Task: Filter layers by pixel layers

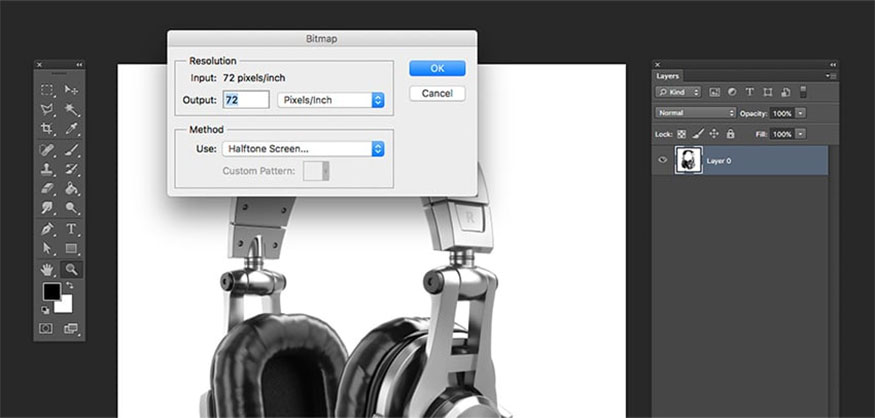Action: [x=714, y=92]
